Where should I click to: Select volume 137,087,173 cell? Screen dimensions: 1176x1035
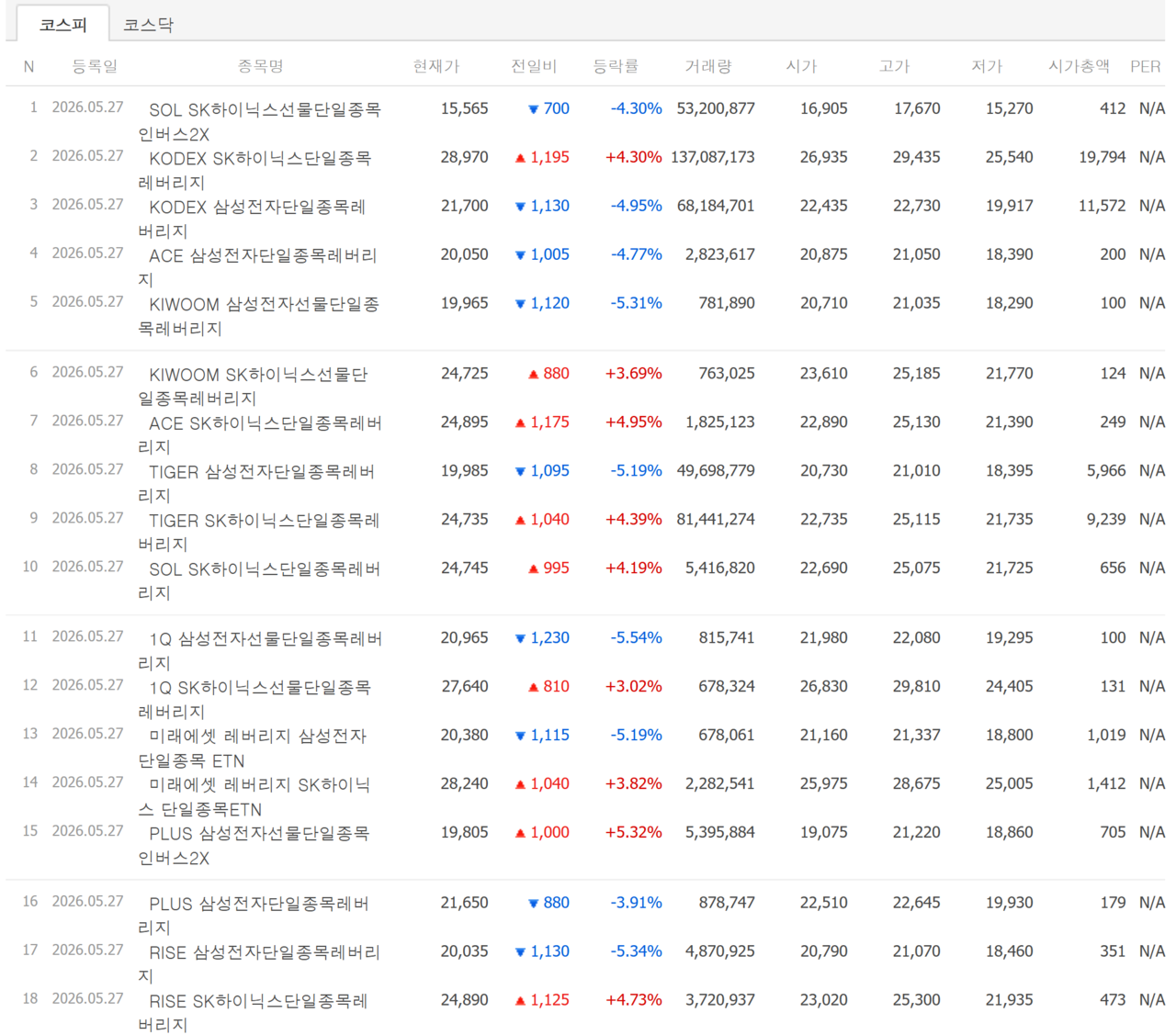pyautogui.click(x=713, y=157)
